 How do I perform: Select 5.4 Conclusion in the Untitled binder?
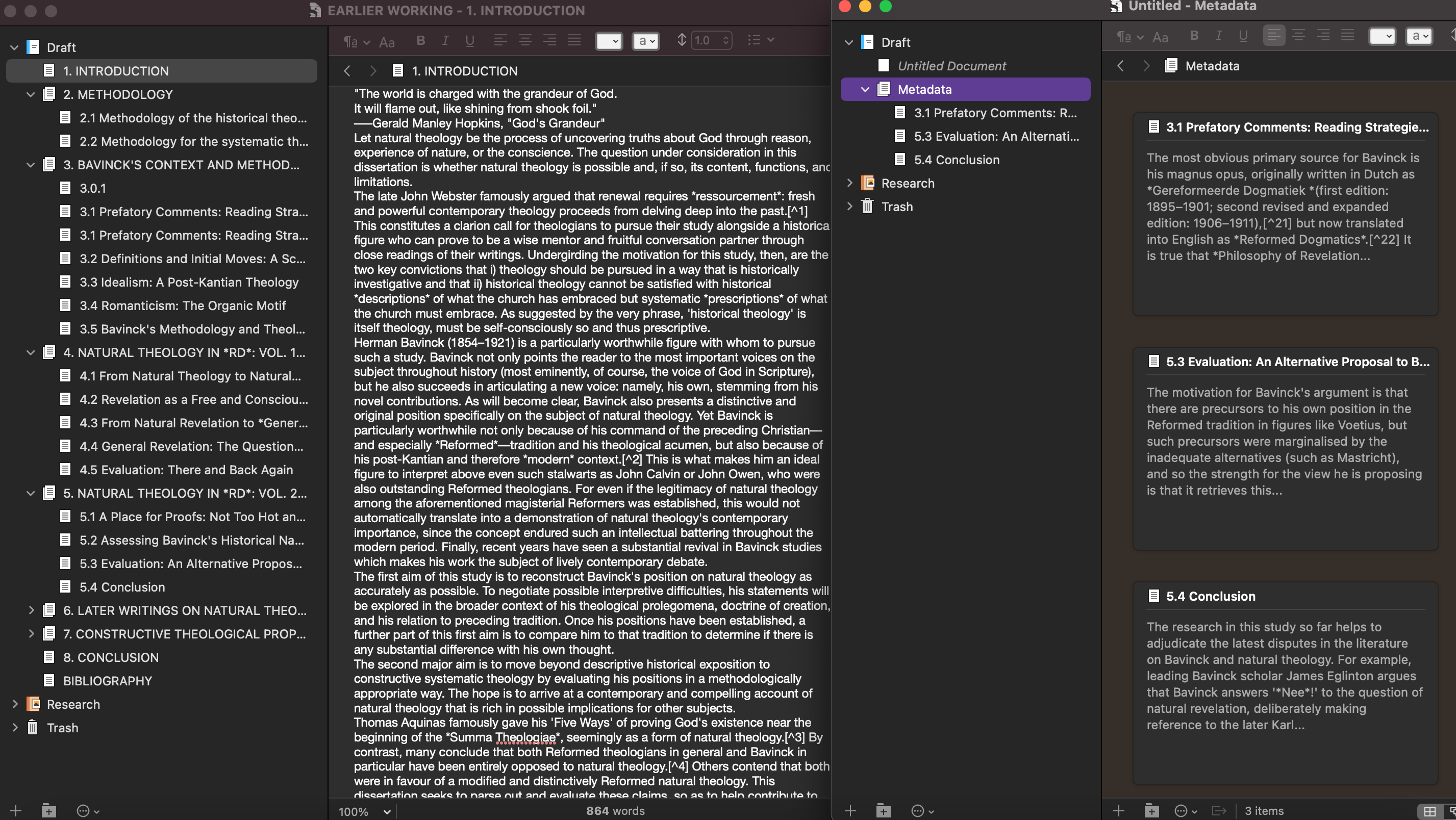pyautogui.click(x=965, y=160)
